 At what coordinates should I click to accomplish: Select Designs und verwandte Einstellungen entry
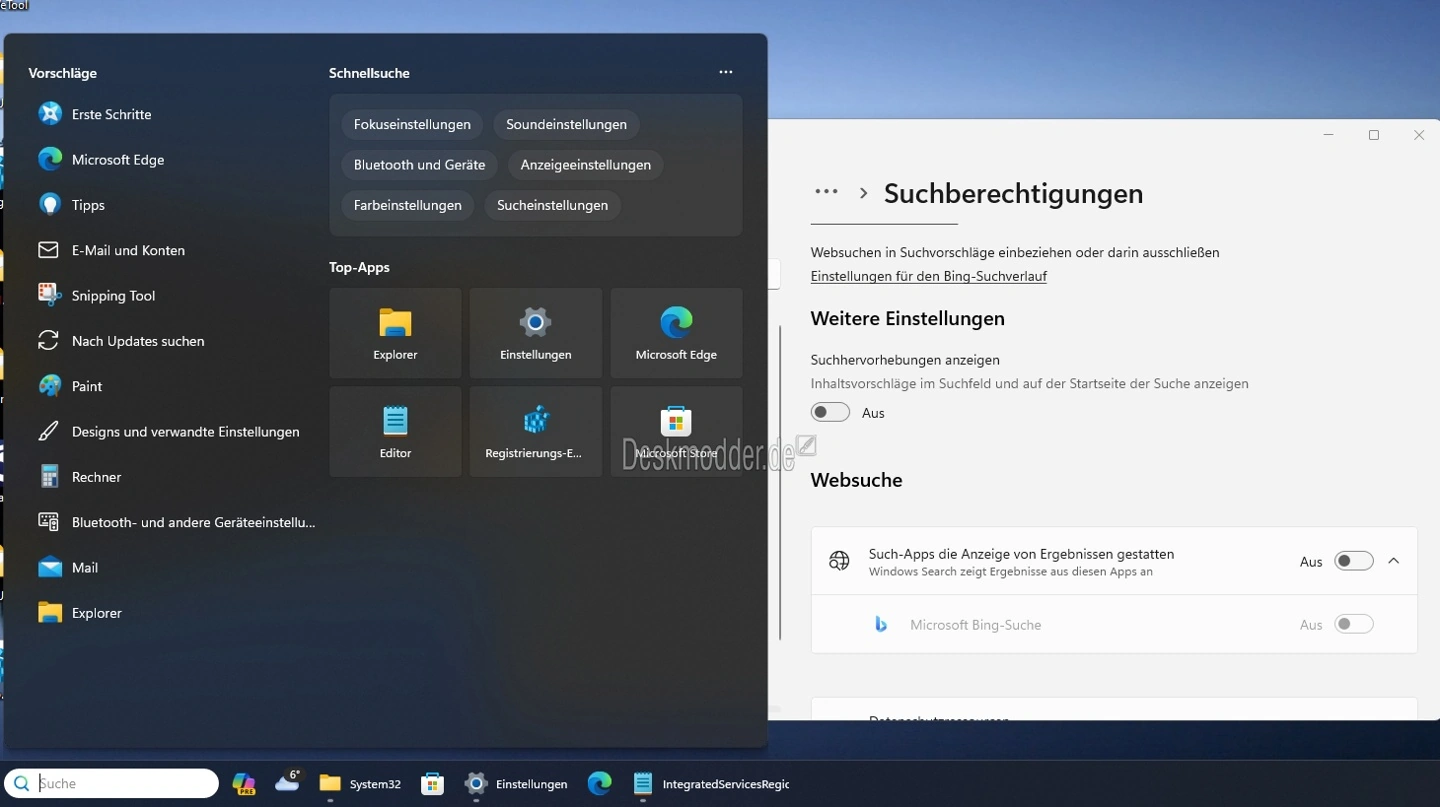185,432
